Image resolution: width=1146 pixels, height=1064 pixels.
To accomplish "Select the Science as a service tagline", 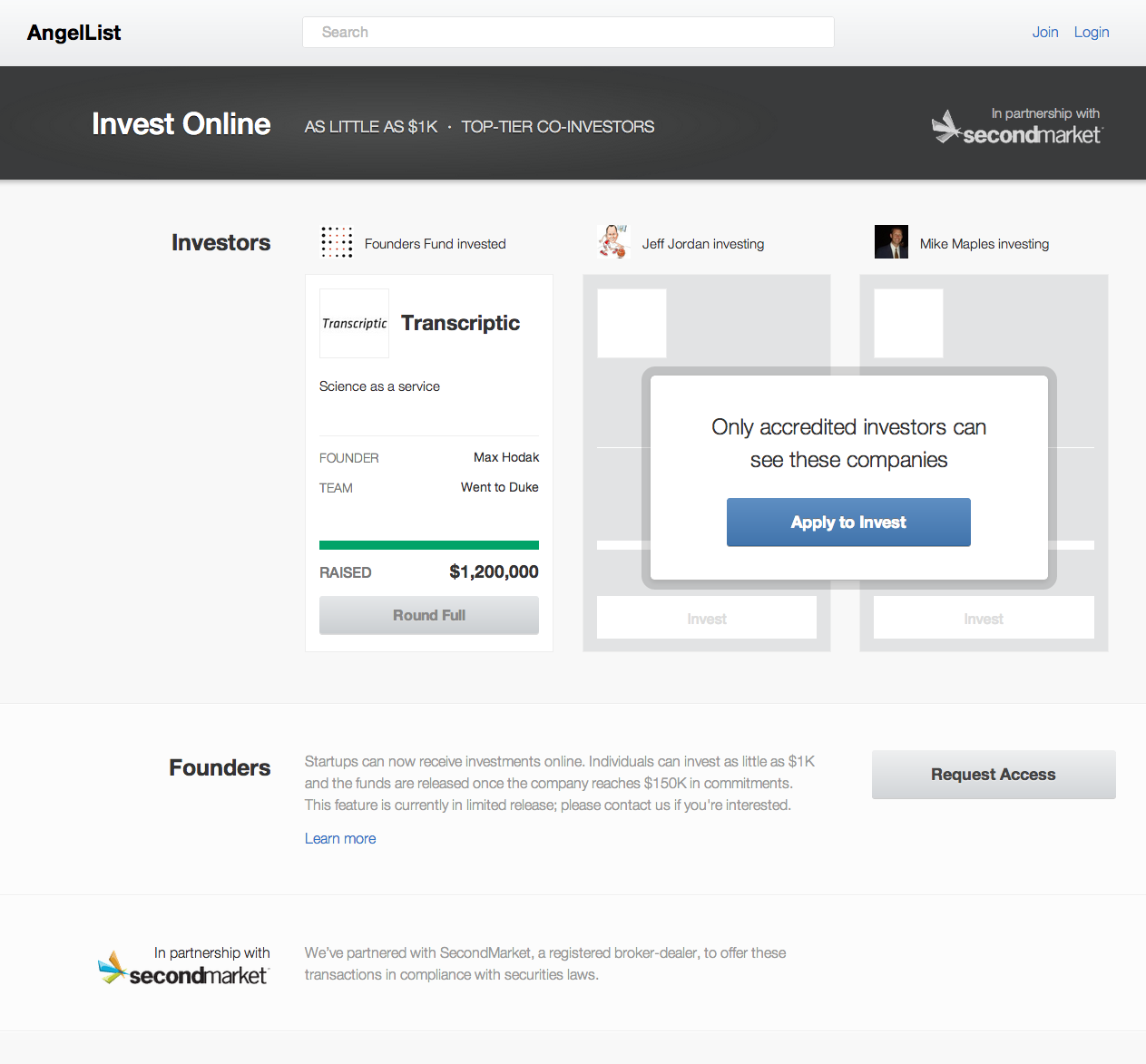I will [379, 386].
